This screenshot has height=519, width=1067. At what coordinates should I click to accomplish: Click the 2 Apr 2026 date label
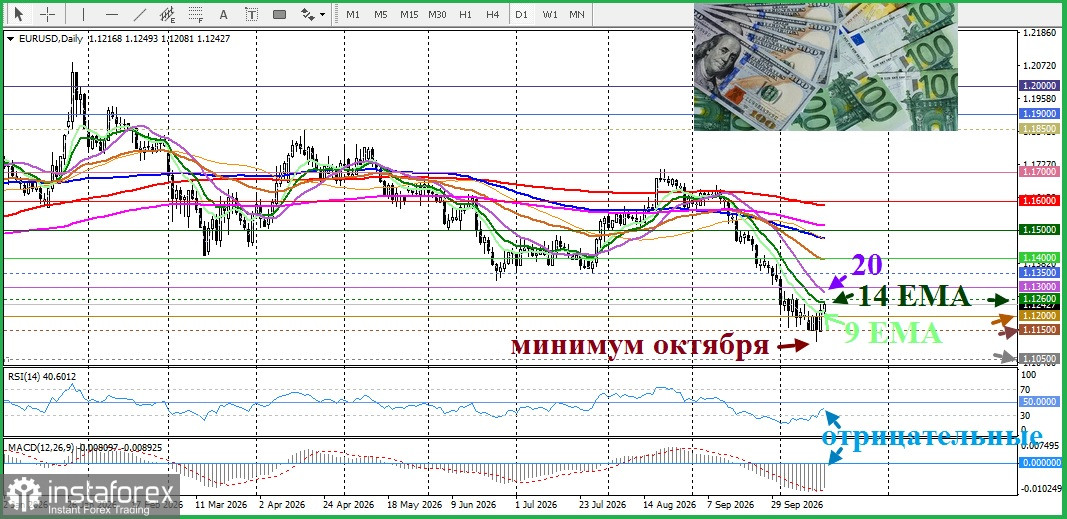[282, 506]
